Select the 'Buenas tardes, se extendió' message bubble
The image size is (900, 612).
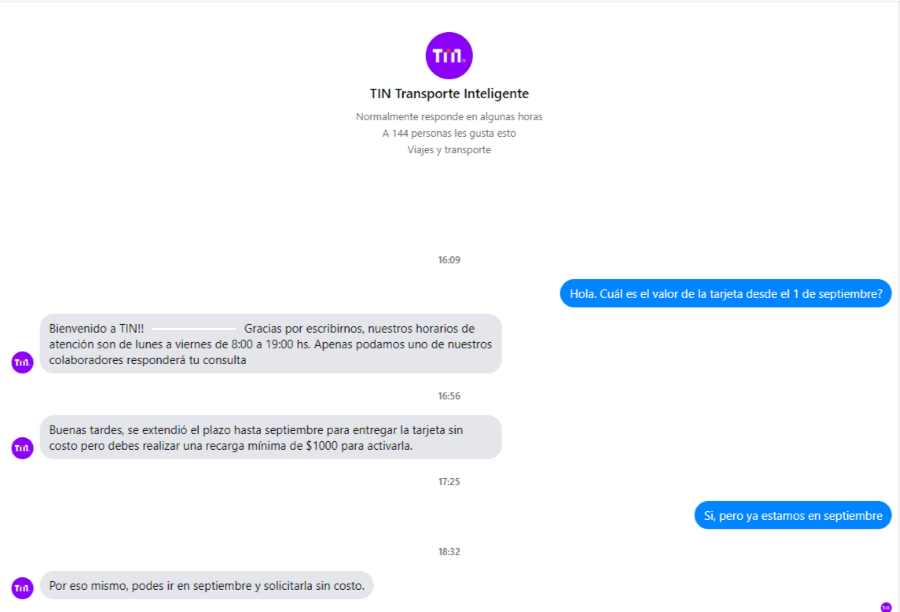(x=270, y=437)
